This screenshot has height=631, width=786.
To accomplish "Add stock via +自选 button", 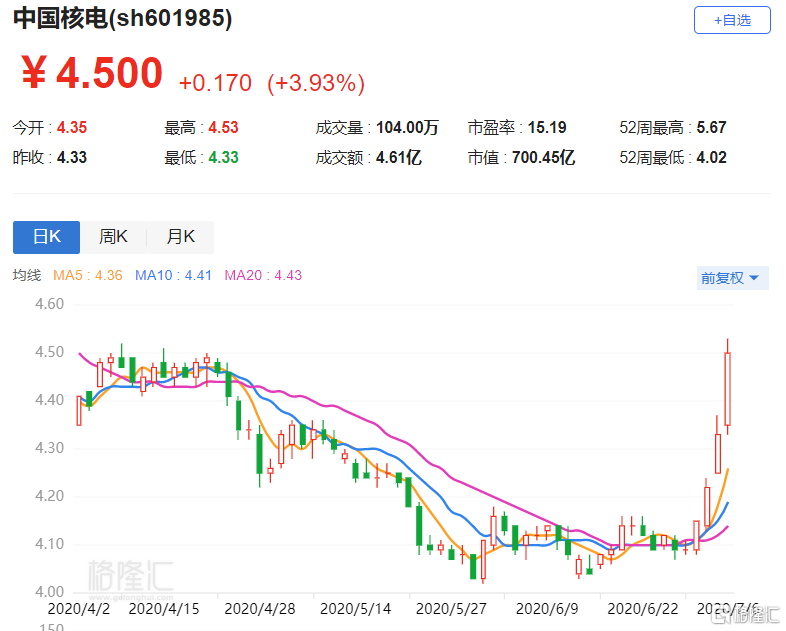I will click(732, 20).
